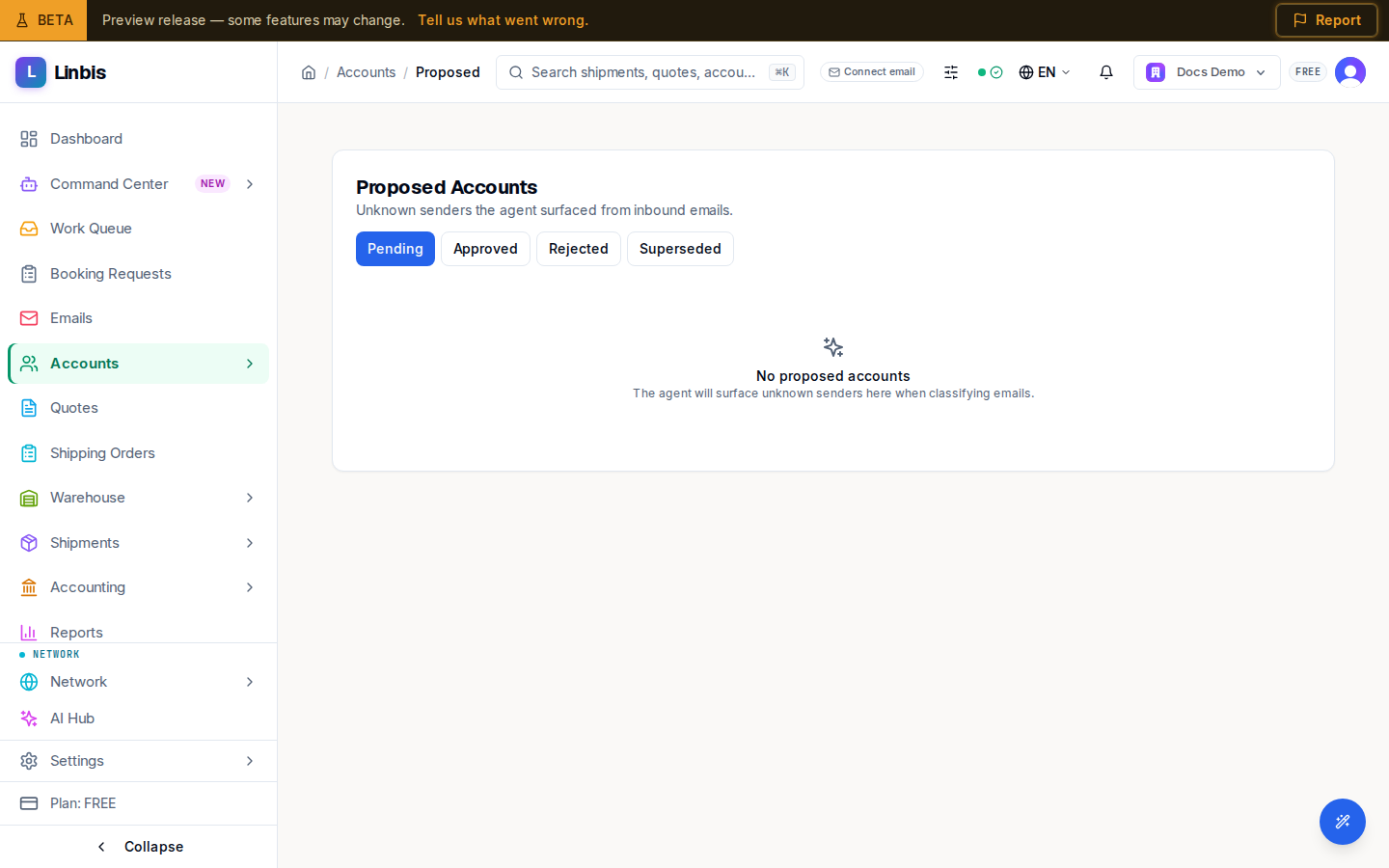The height and width of the screenshot is (868, 1389).
Task: Click the Report button in banner
Action: (x=1326, y=20)
